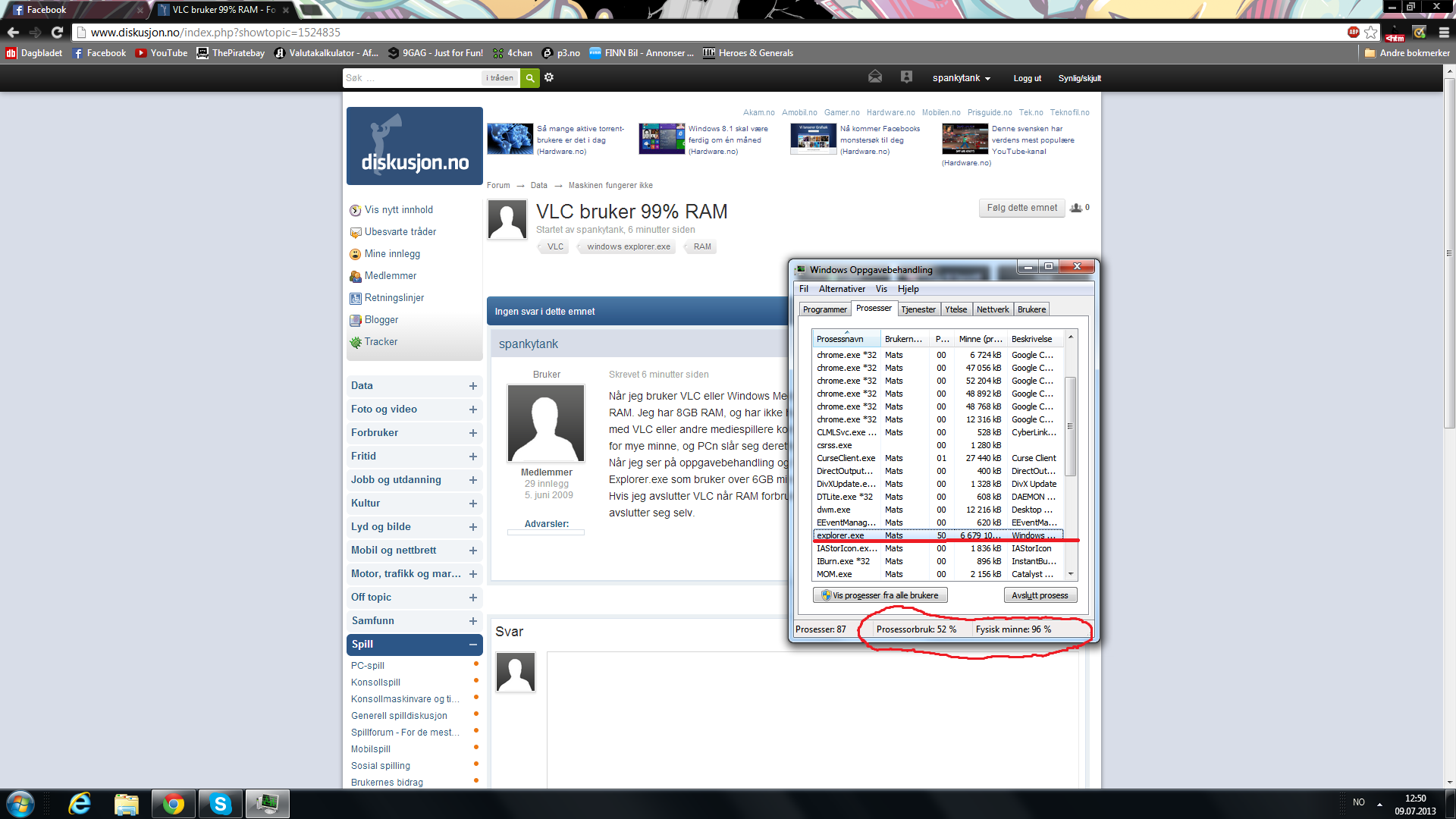Open the Andre bokmerker folder
Viewport: 1456px width, 819px height.
1407,53
